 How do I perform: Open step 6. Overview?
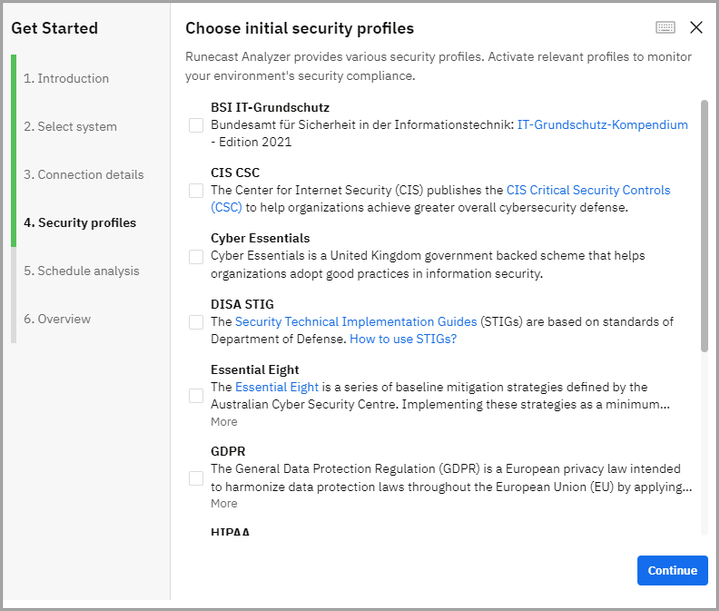point(57,319)
